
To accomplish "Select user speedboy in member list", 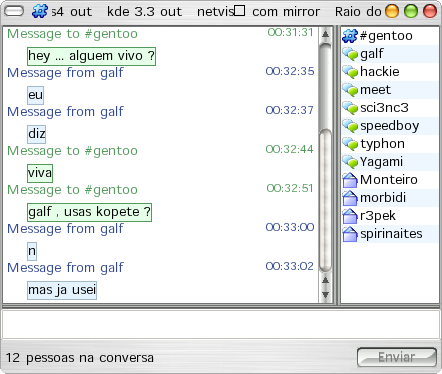I will (x=389, y=126).
